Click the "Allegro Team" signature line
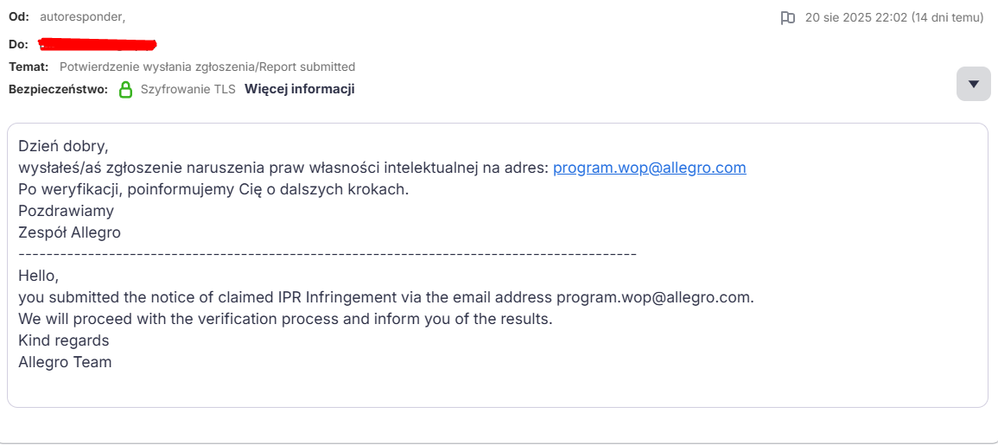The width and height of the screenshot is (998, 445). 65,362
